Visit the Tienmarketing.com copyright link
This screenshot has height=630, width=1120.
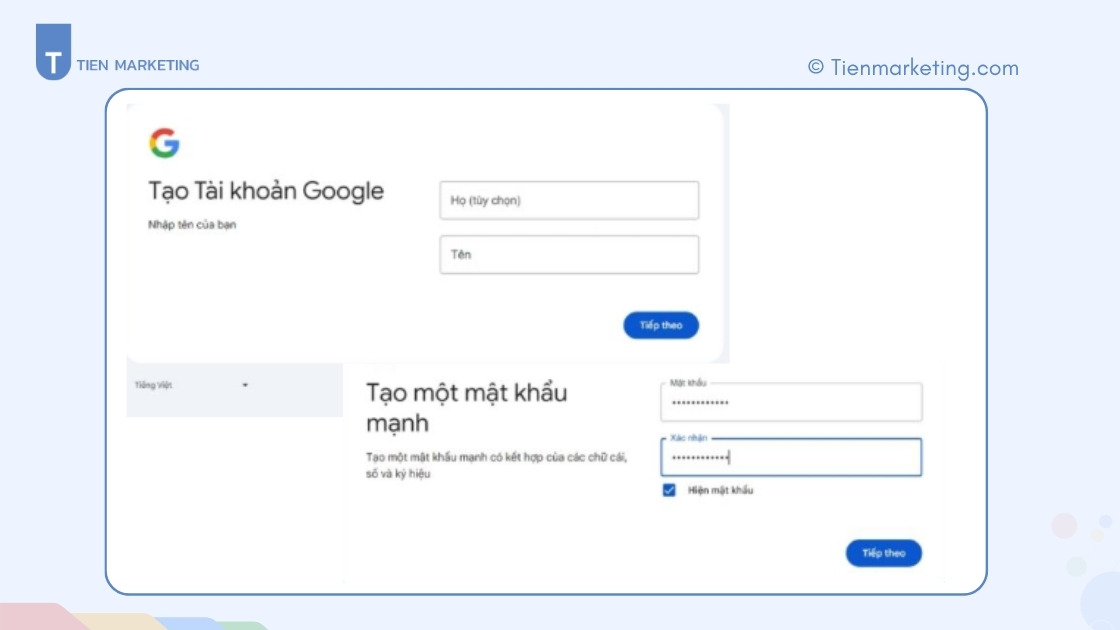(916, 68)
